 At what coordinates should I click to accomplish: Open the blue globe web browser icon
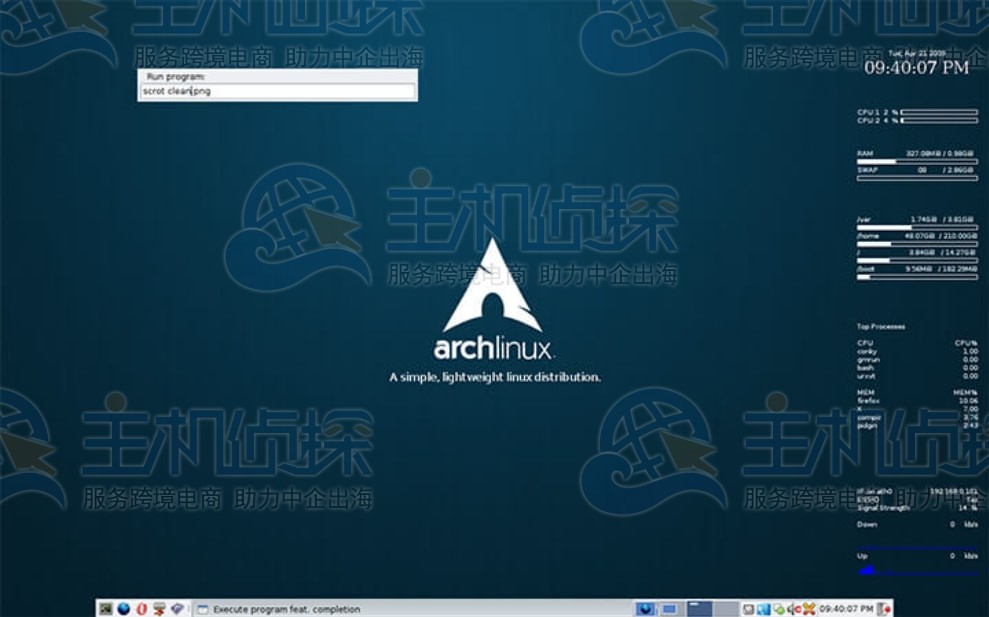tap(123, 608)
